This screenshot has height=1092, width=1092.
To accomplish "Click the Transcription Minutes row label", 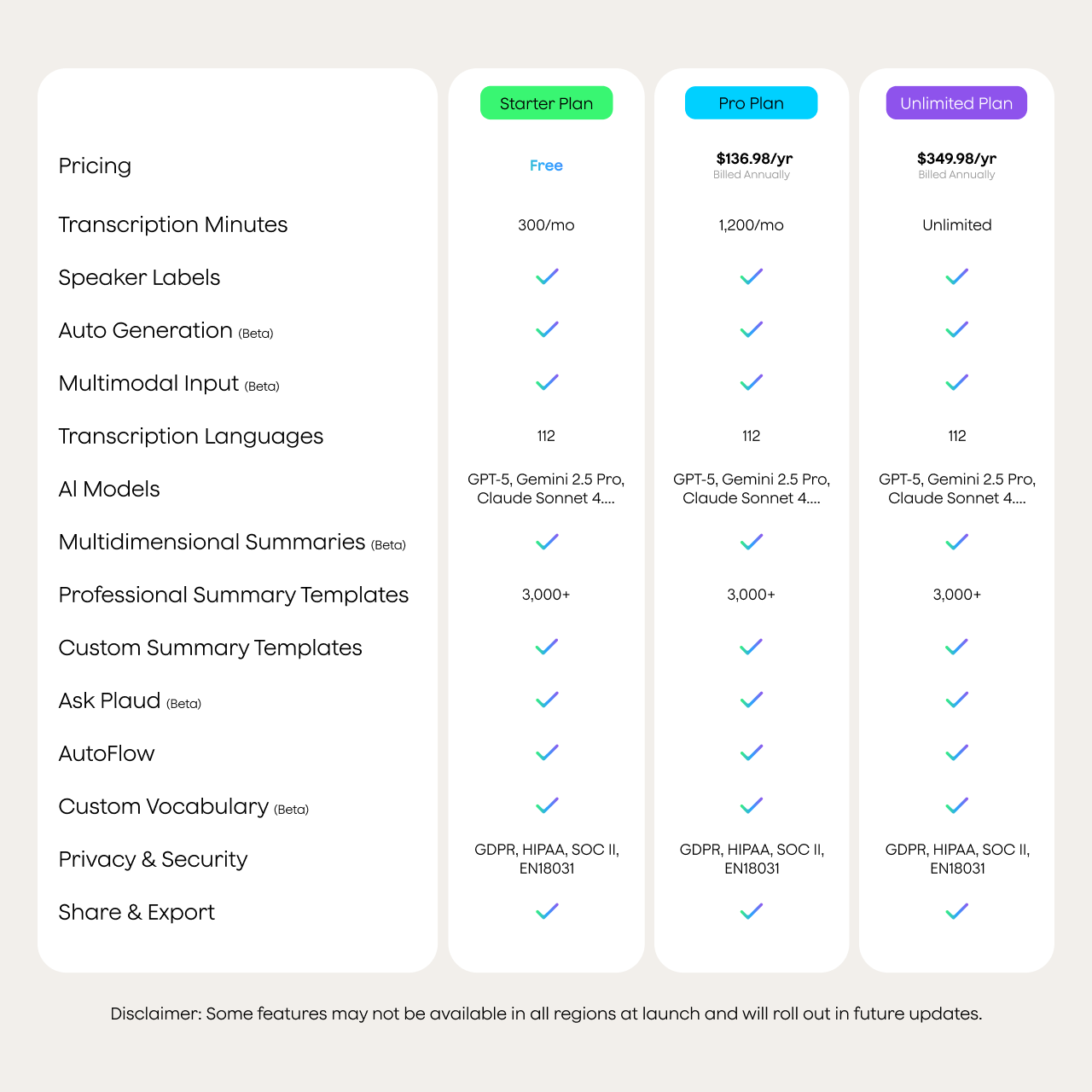I will click(x=173, y=224).
